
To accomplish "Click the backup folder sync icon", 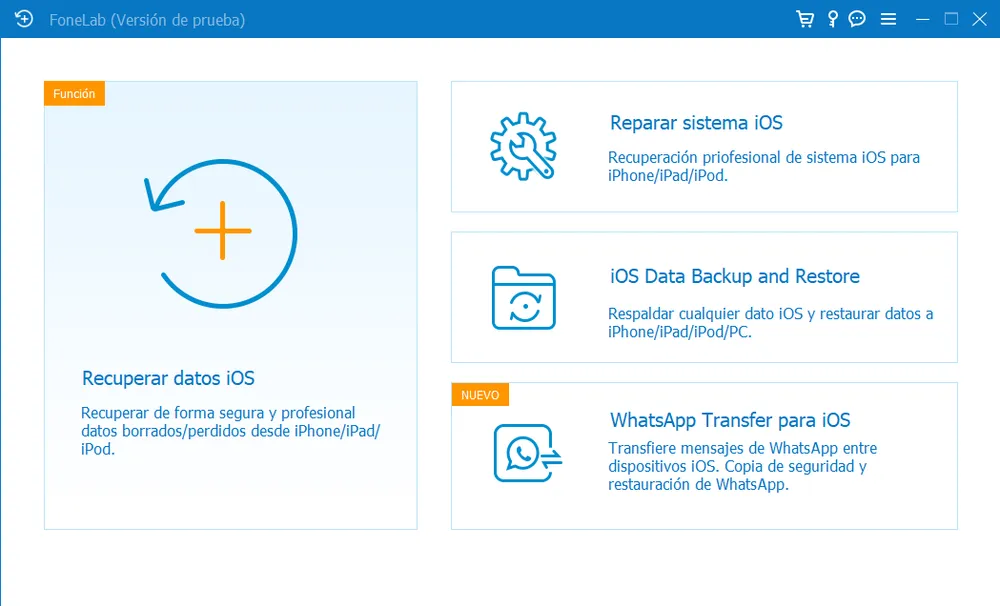I will point(524,298).
